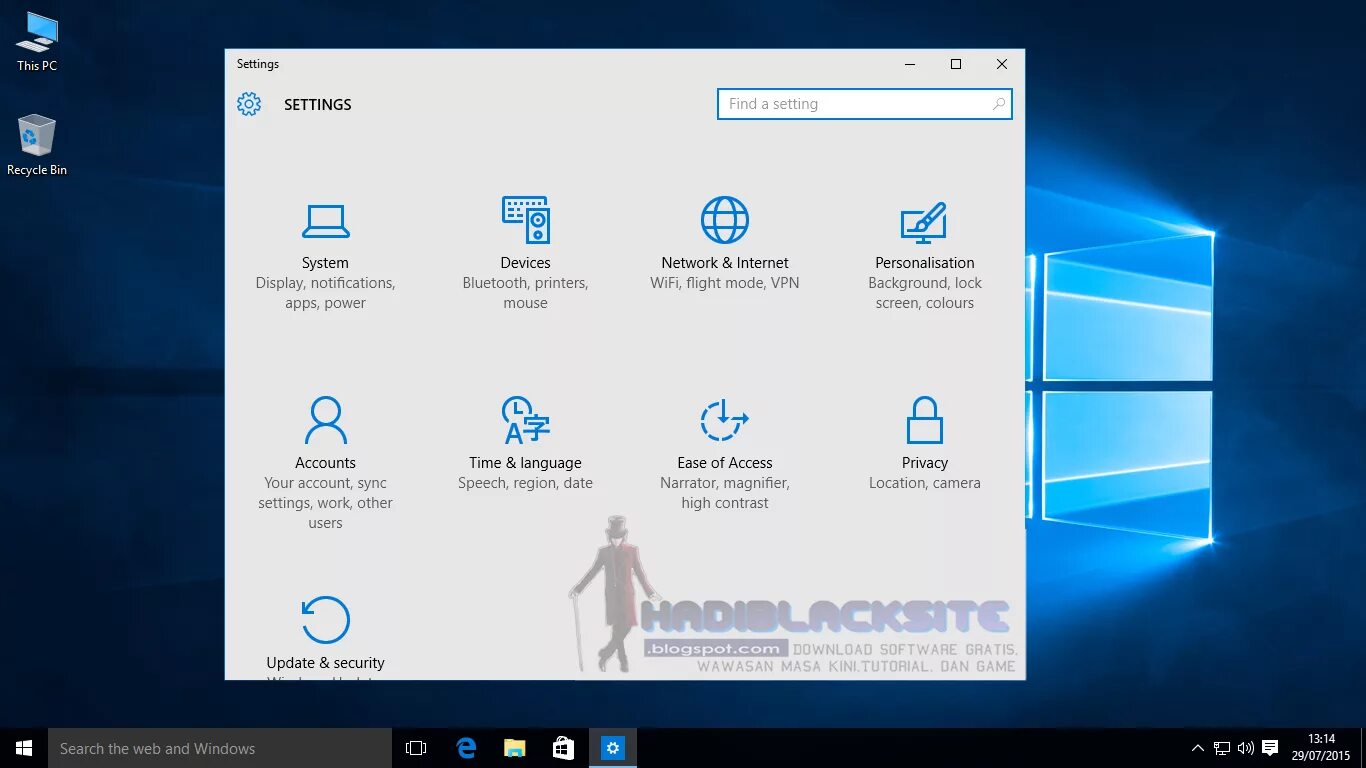
Task: Click the Privacy label
Action: [x=925, y=463]
